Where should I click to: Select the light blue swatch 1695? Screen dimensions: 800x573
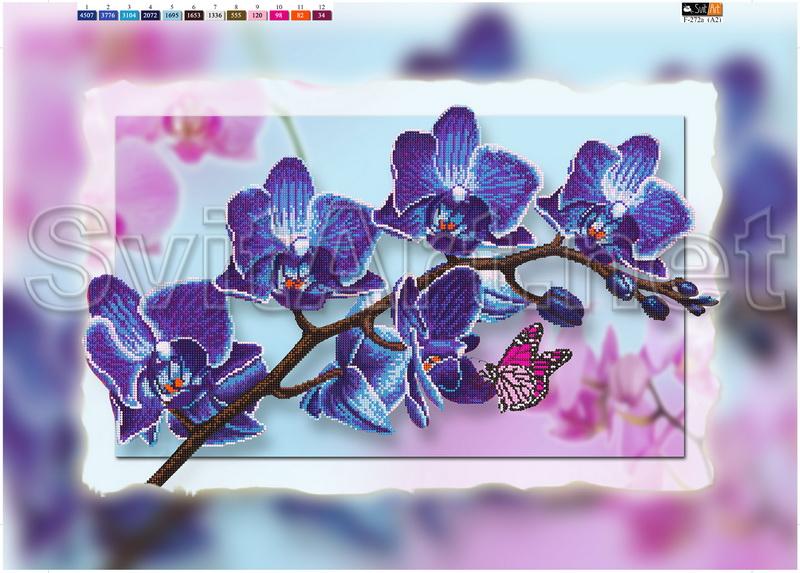pos(172,17)
